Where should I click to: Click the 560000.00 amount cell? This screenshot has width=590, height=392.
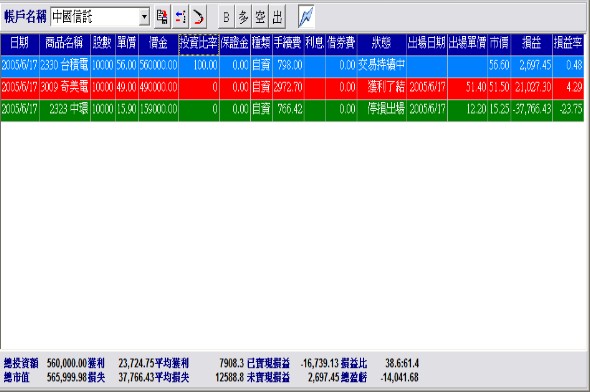[158, 65]
